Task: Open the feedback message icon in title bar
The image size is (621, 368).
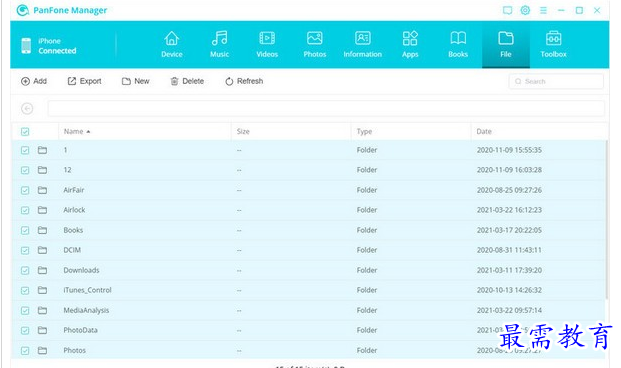Action: (x=507, y=10)
